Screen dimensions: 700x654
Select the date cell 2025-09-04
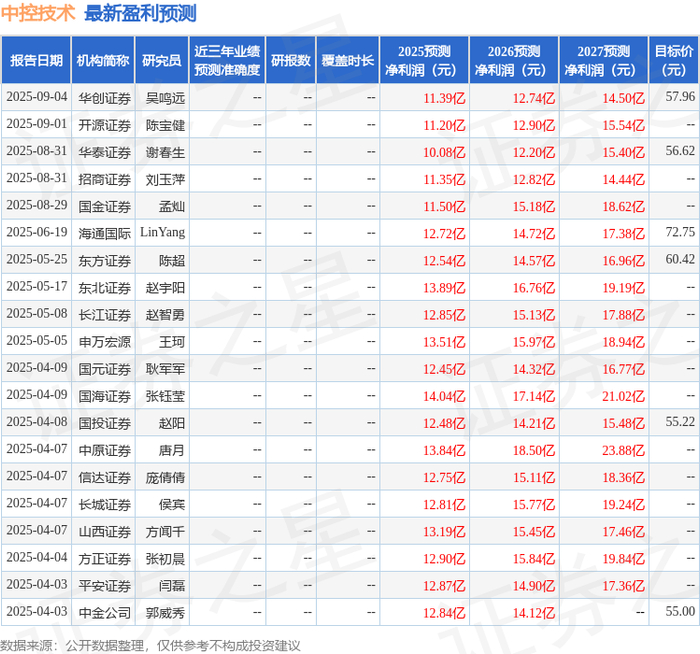coord(37,97)
